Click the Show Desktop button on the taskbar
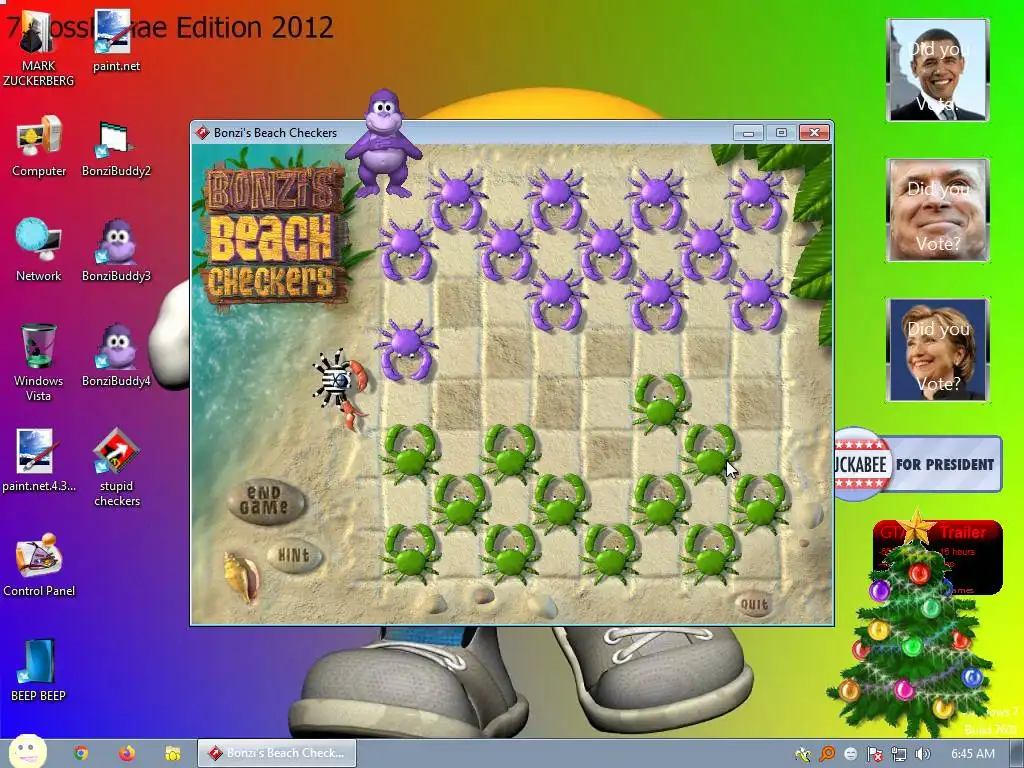This screenshot has width=1024, height=768. click(x=1017, y=754)
